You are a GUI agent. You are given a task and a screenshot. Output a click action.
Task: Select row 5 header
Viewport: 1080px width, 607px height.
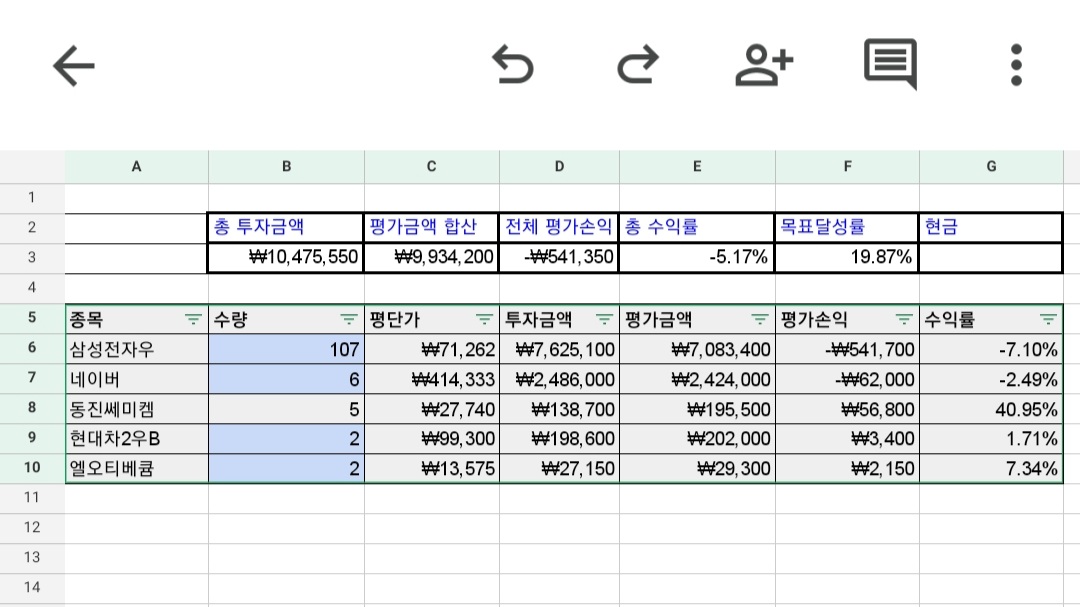pos(32,318)
